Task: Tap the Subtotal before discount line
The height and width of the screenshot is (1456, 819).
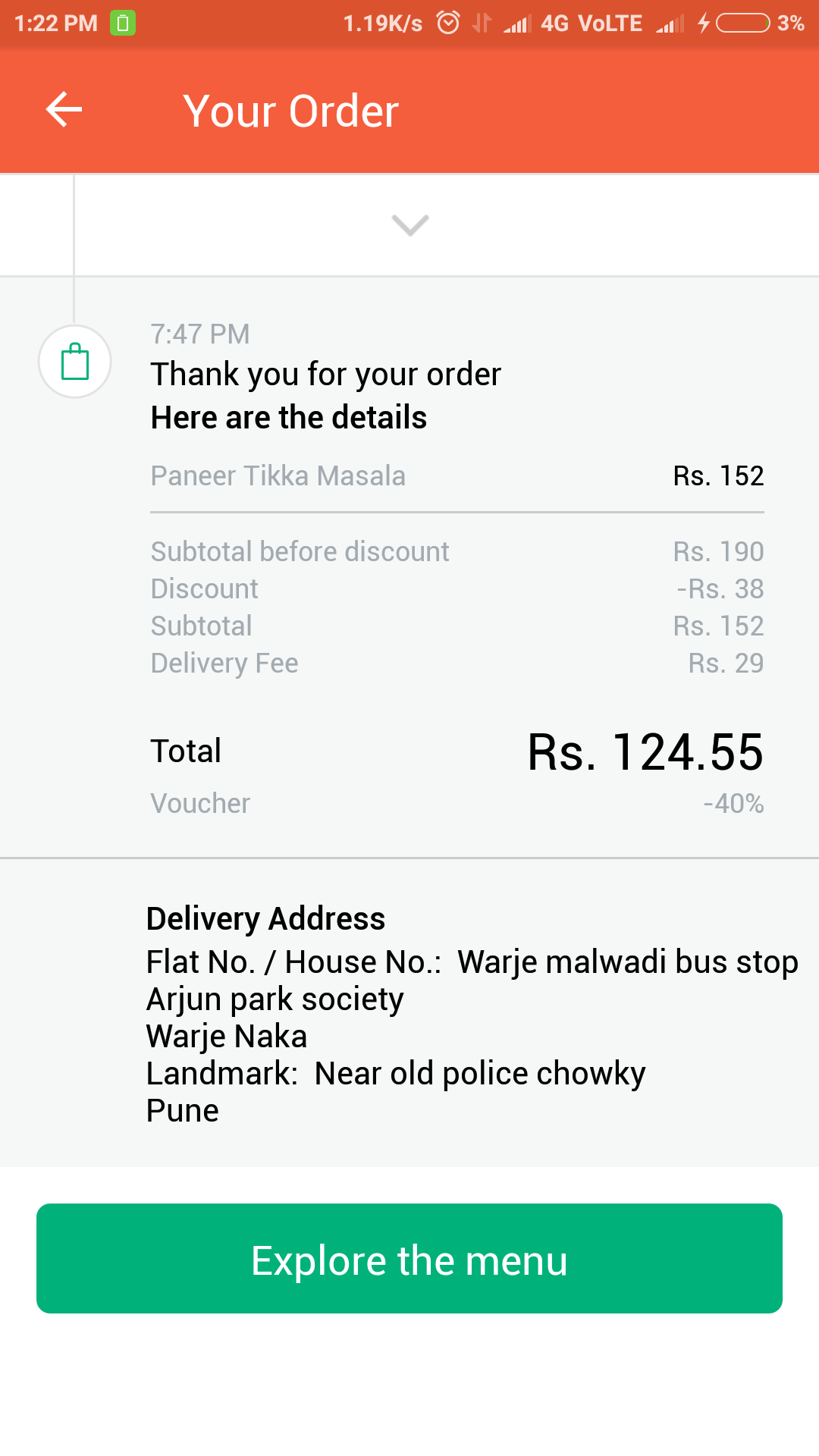Action: tap(300, 551)
